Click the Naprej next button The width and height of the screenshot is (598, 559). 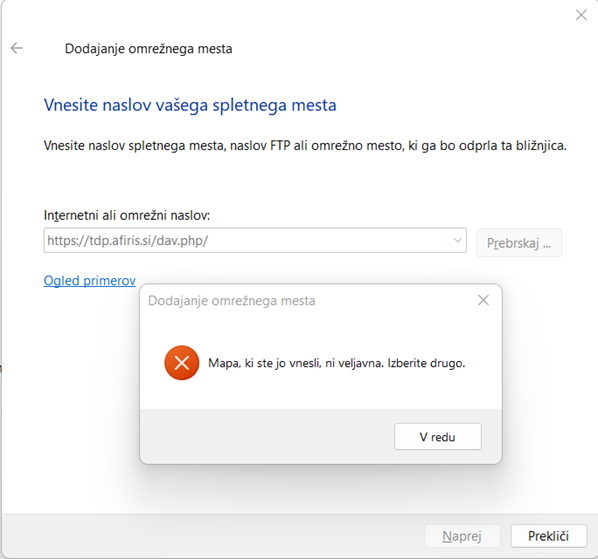tap(462, 536)
